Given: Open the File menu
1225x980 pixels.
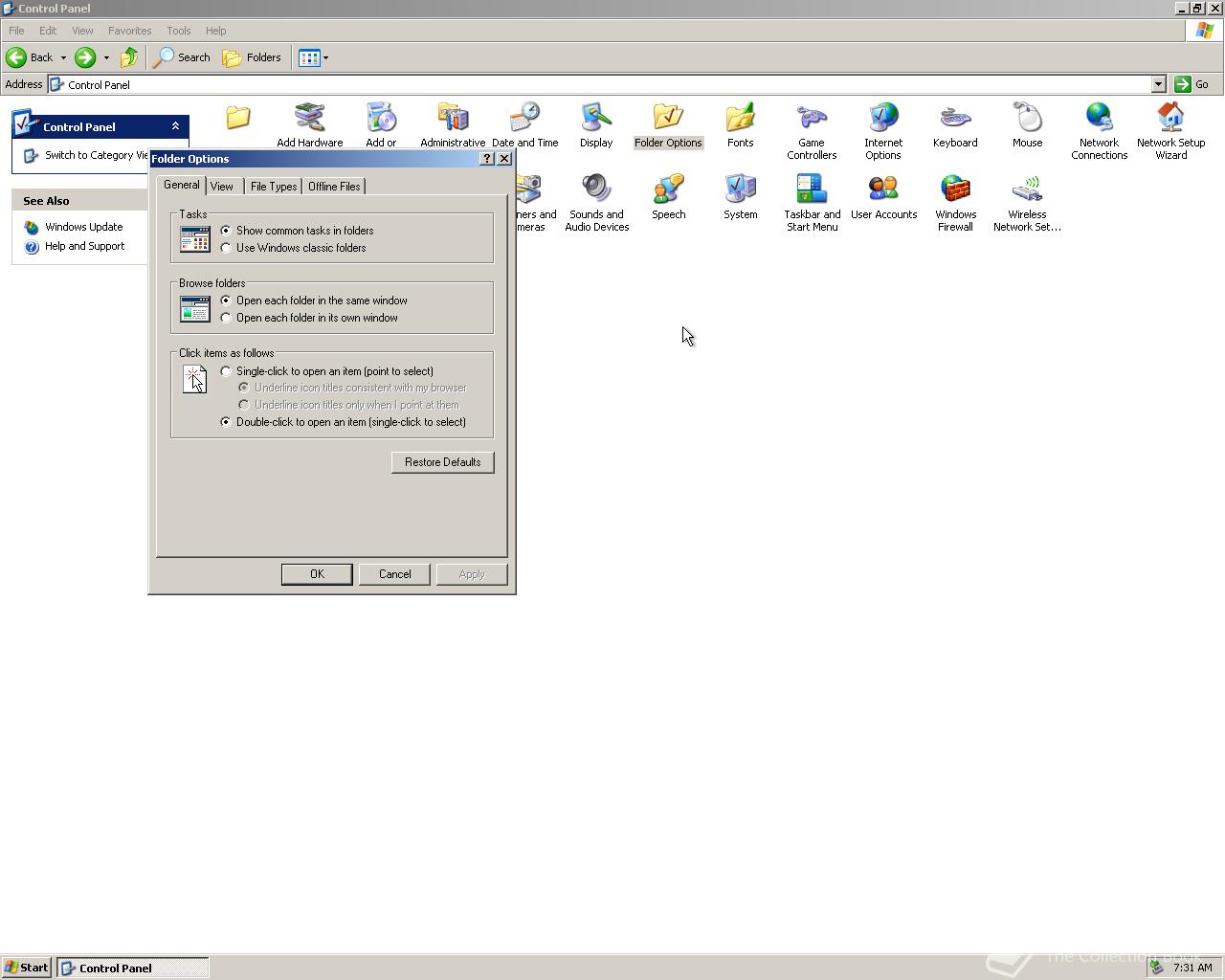Looking at the screenshot, I should click(x=16, y=31).
